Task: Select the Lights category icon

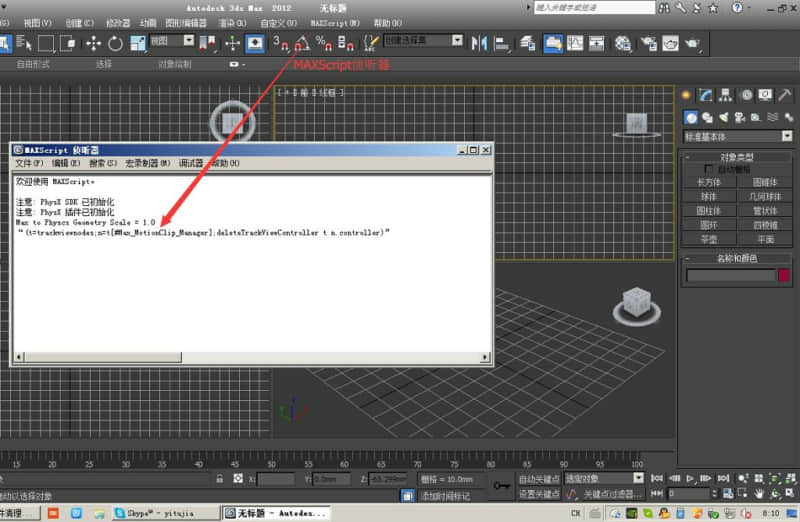Action: [723, 118]
